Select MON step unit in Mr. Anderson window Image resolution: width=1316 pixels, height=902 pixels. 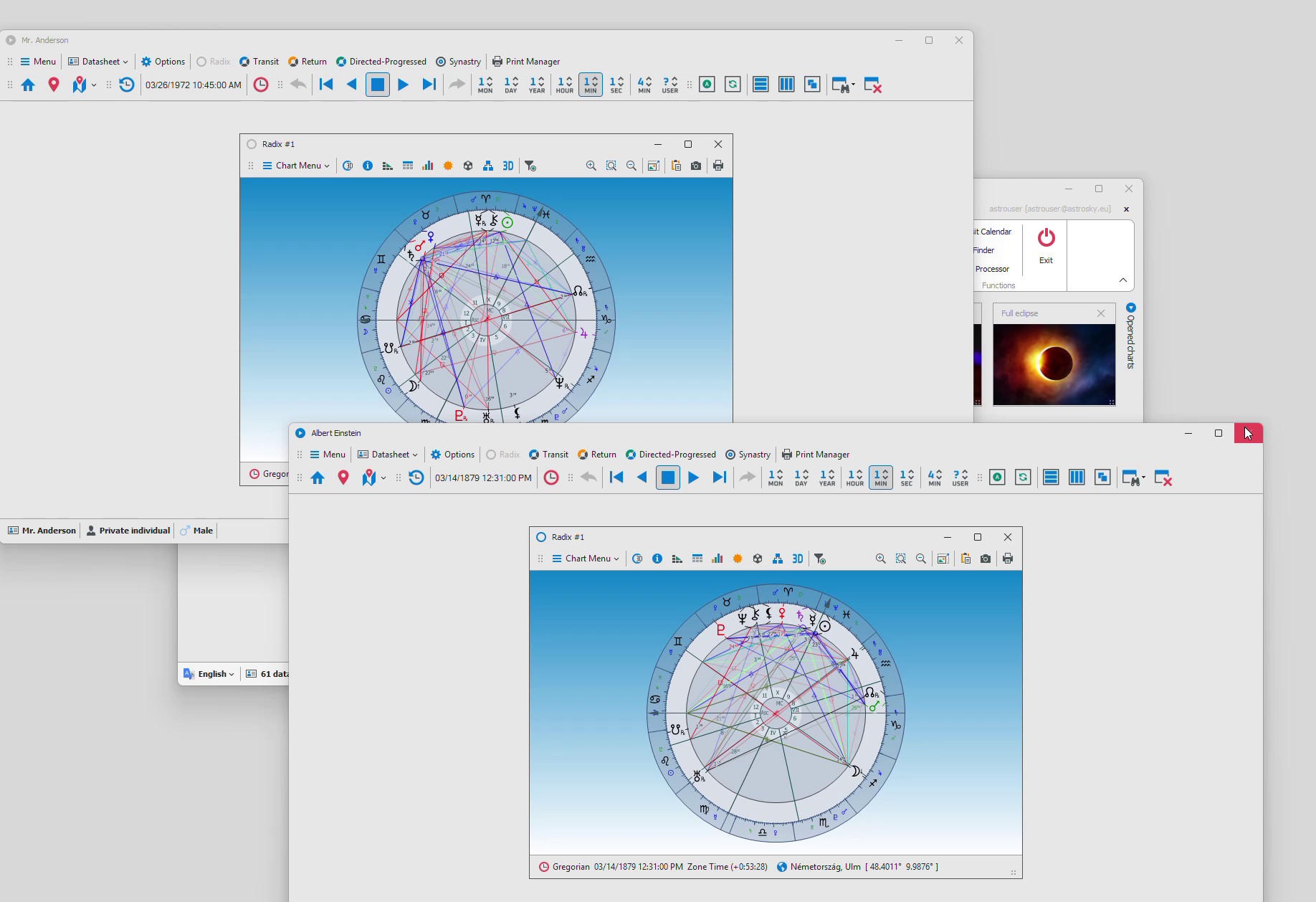pos(485,85)
